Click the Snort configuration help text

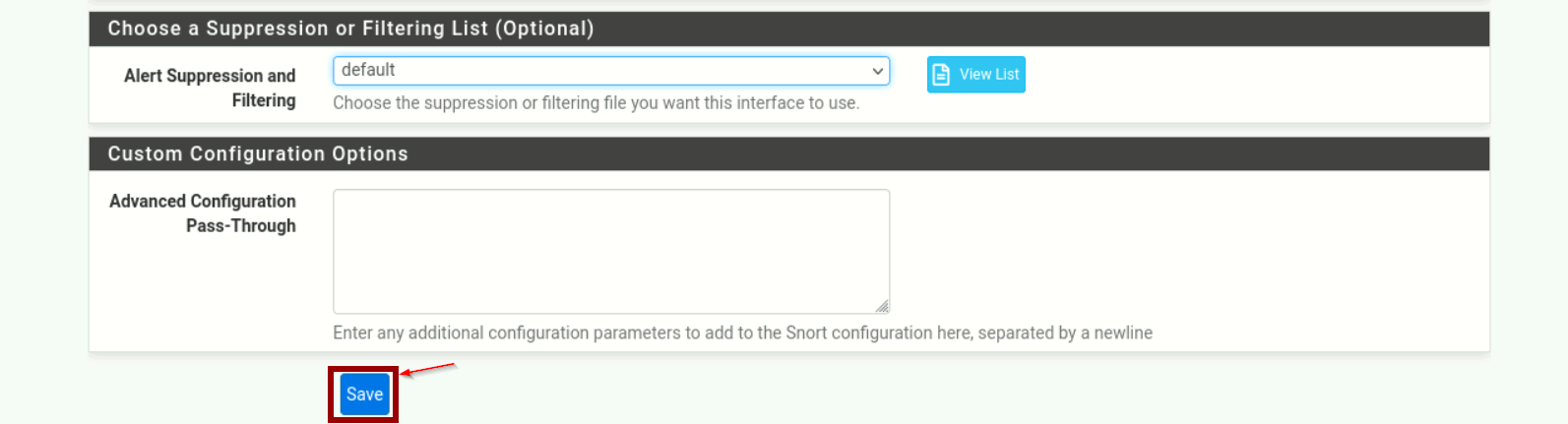coord(742,333)
